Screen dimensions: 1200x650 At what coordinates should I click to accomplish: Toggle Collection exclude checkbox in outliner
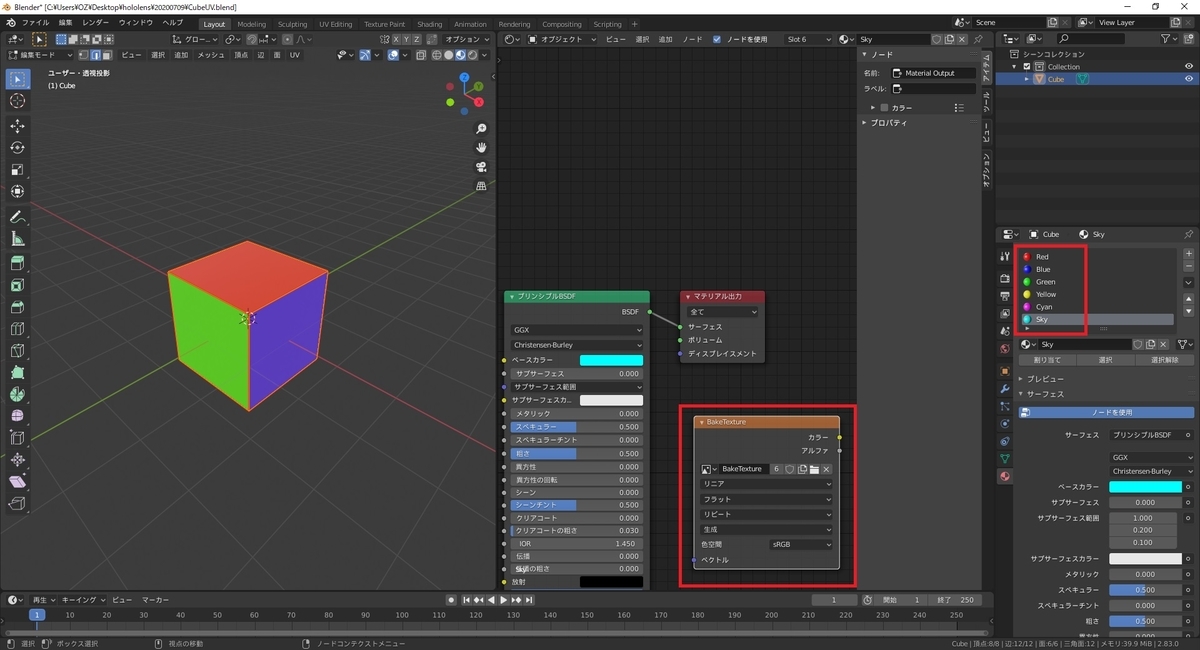click(1026, 66)
